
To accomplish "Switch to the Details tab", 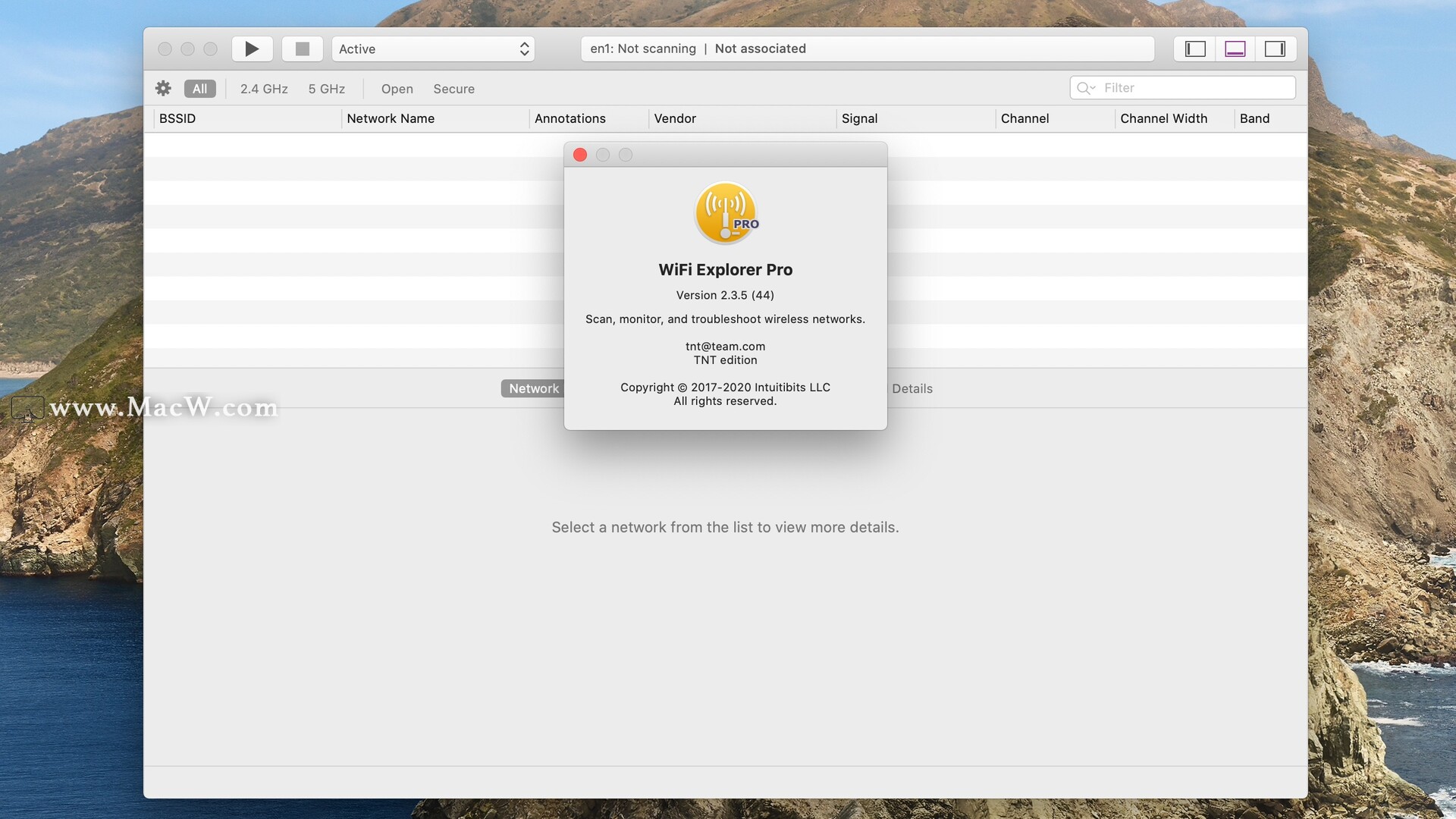I will click(x=912, y=388).
